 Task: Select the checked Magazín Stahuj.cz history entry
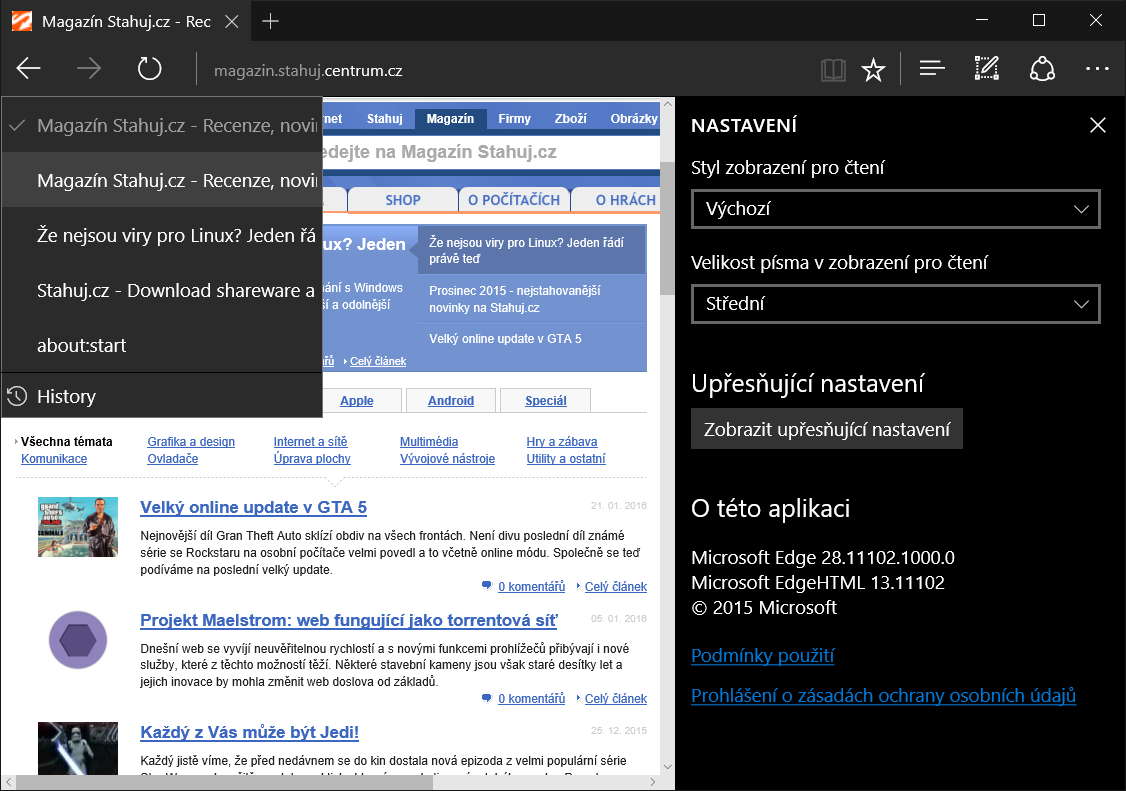(162, 125)
